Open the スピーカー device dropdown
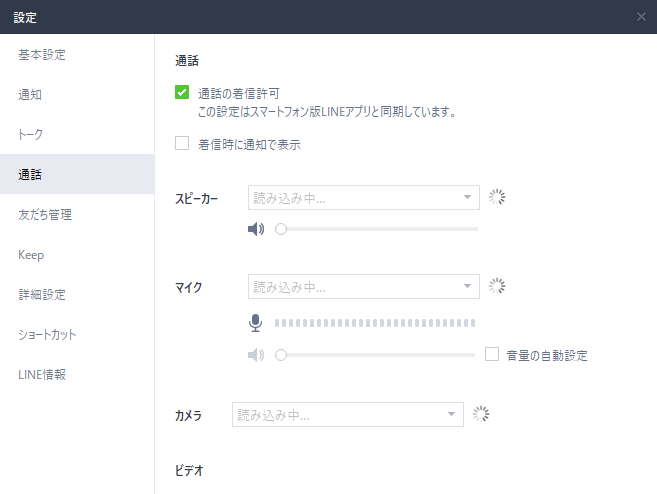Viewport: 657px width, 494px height. click(364, 197)
